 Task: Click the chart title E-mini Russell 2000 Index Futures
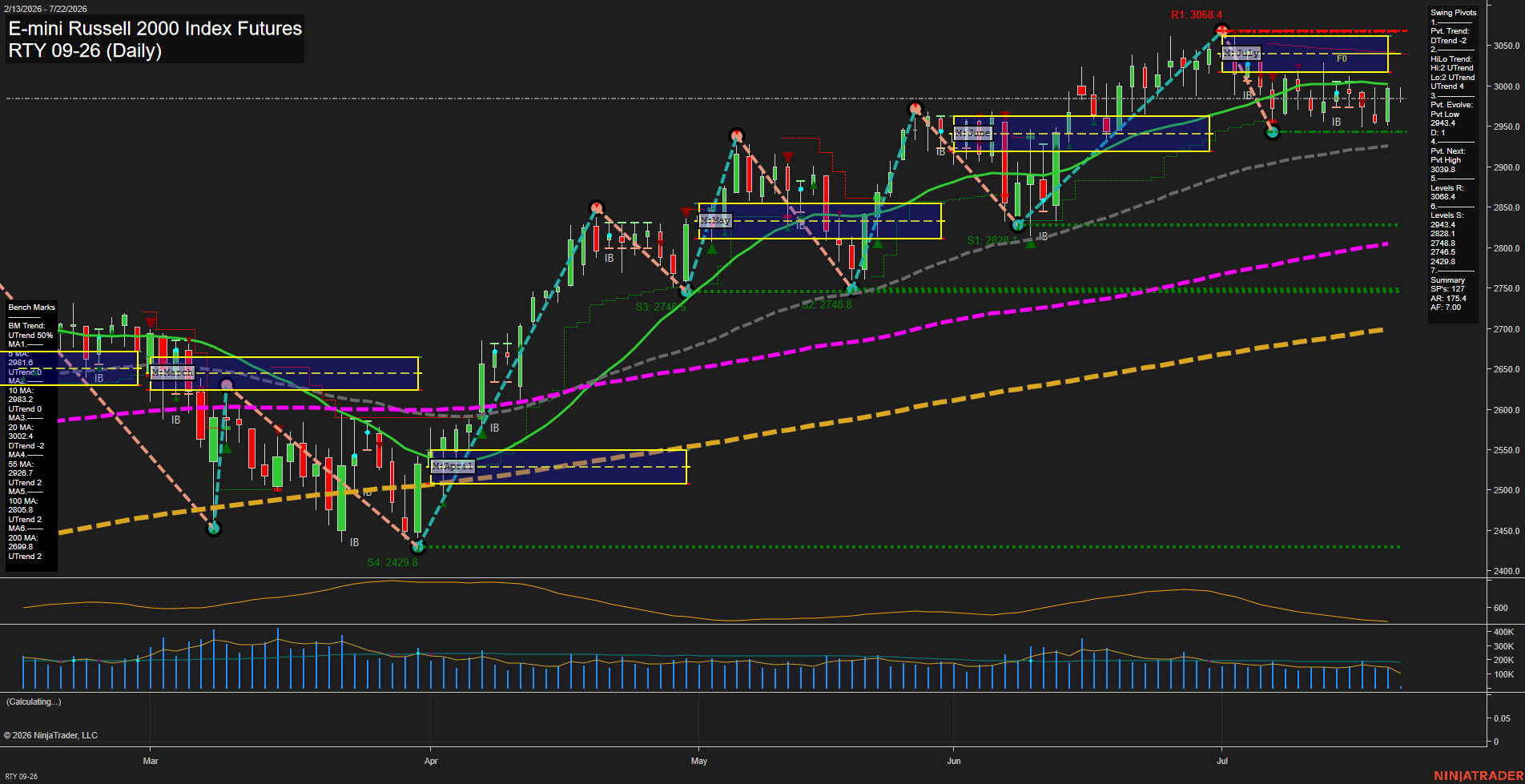pos(155,29)
